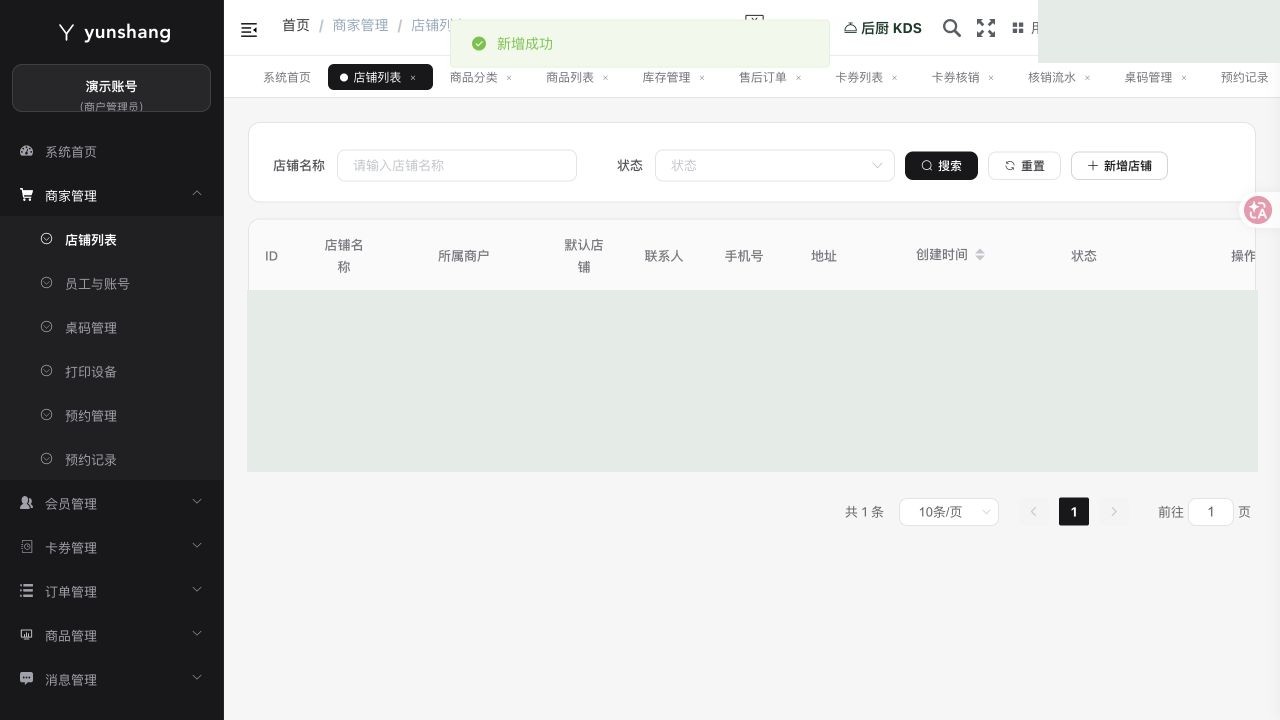This screenshot has height=720, width=1280.
Task: Switch to the 库存管理 tab
Action: click(x=666, y=77)
